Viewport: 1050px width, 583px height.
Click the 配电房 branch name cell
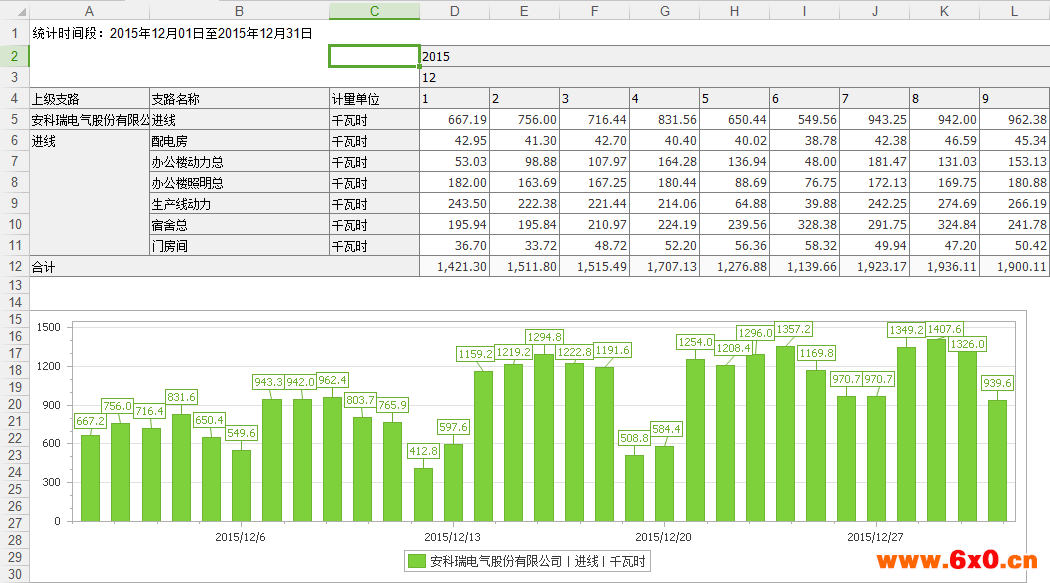point(239,141)
